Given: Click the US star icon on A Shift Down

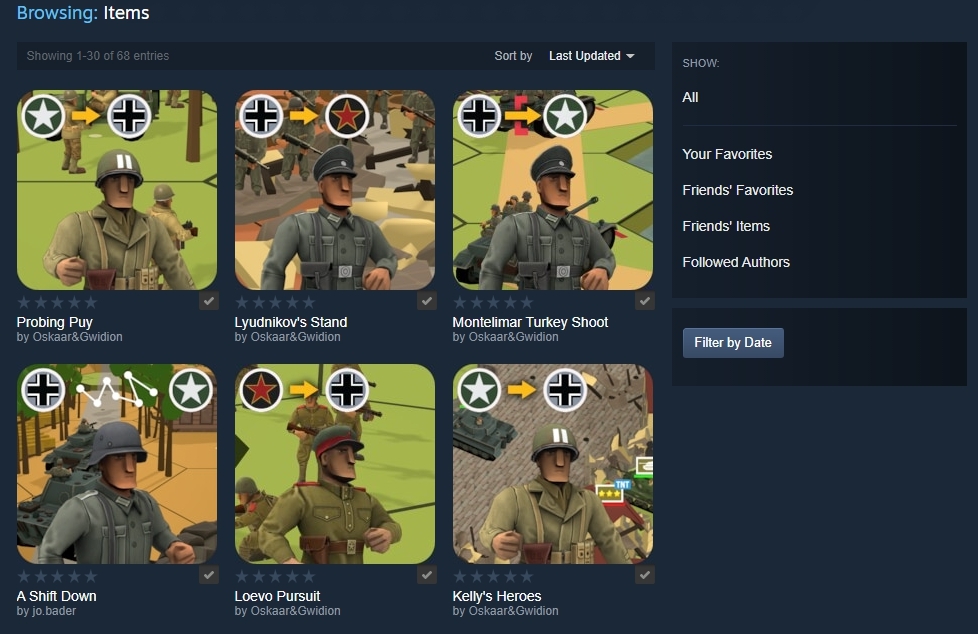Looking at the screenshot, I should (191, 390).
